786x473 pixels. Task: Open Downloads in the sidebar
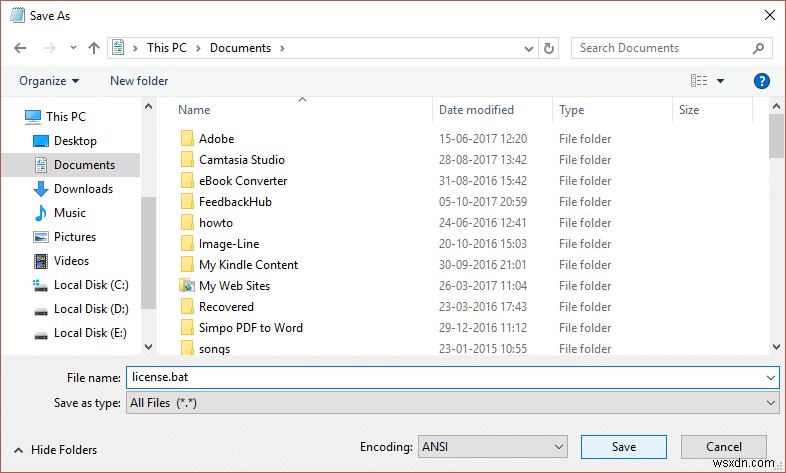(x=83, y=189)
